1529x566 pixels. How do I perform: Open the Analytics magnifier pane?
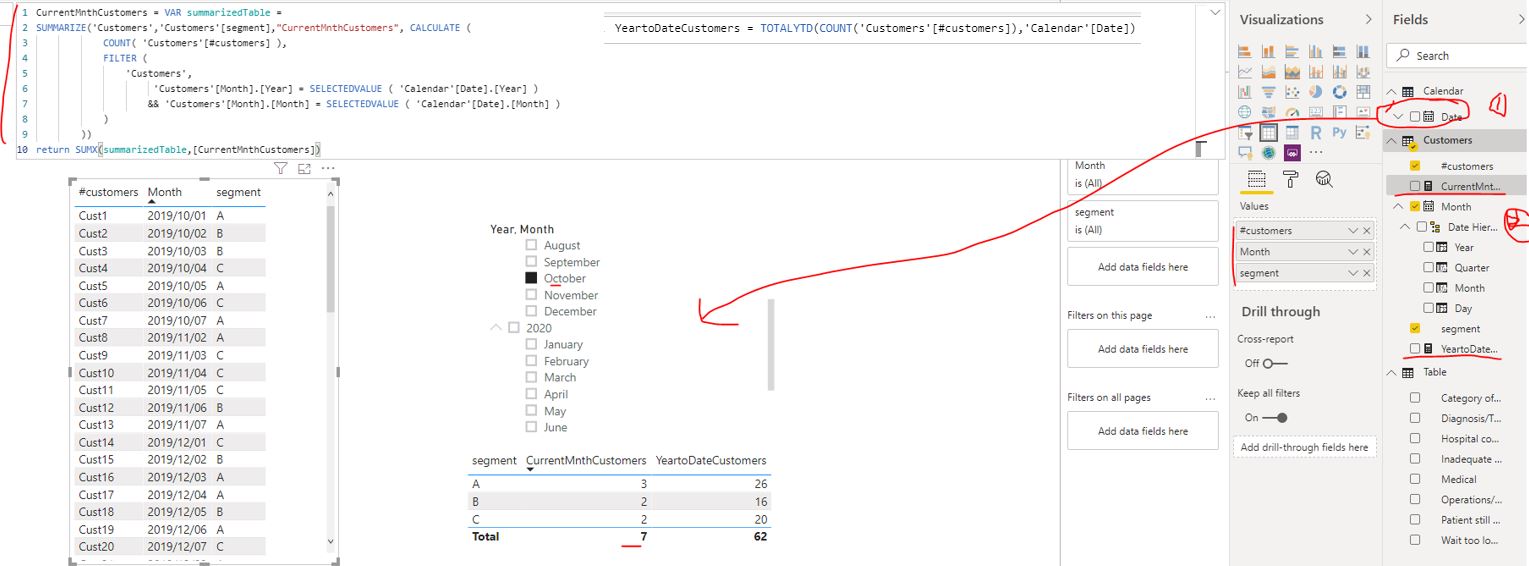click(x=1324, y=180)
